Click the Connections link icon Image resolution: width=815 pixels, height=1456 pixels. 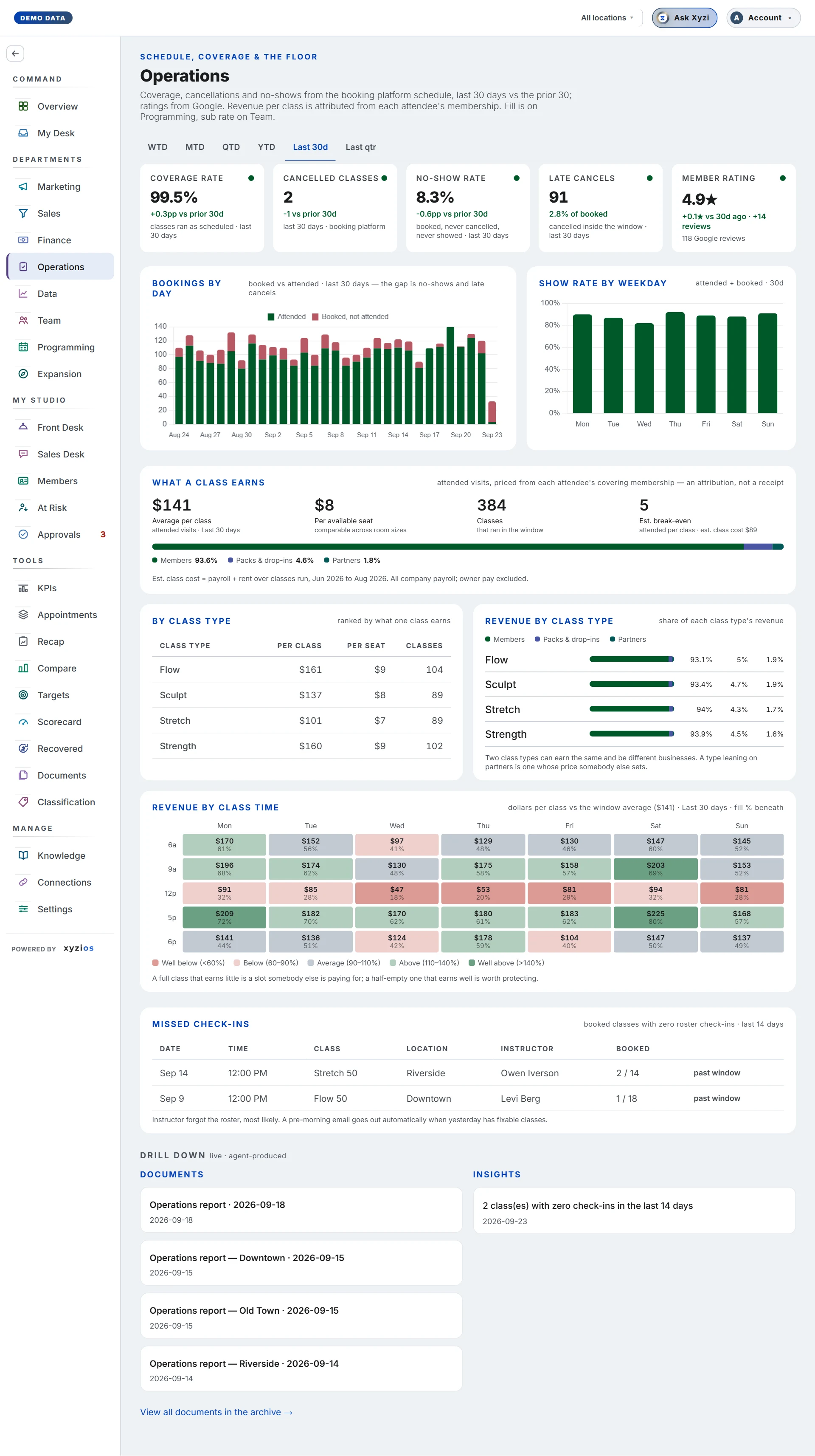[23, 882]
